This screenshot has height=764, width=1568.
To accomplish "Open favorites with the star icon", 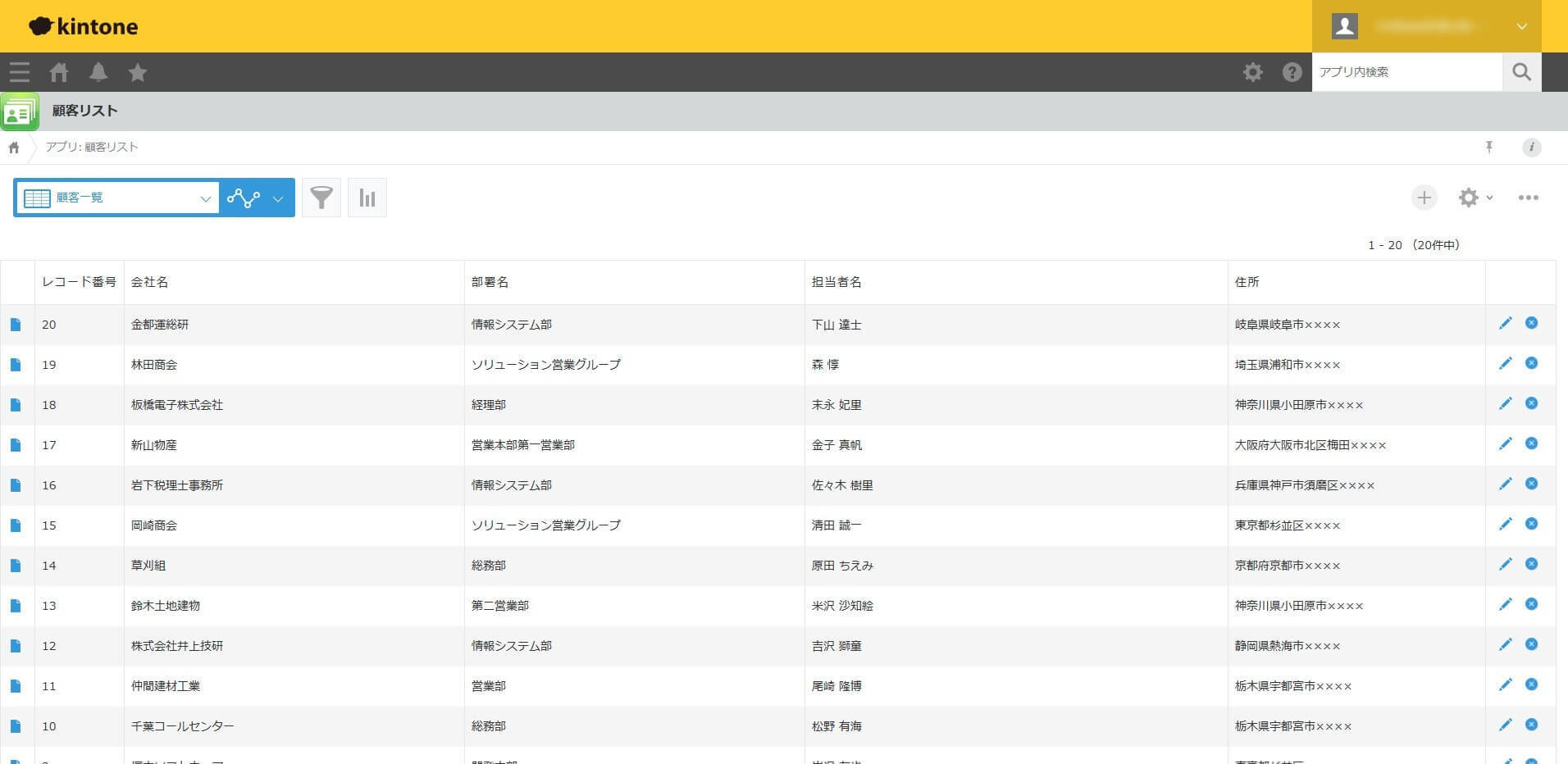I will 137,72.
